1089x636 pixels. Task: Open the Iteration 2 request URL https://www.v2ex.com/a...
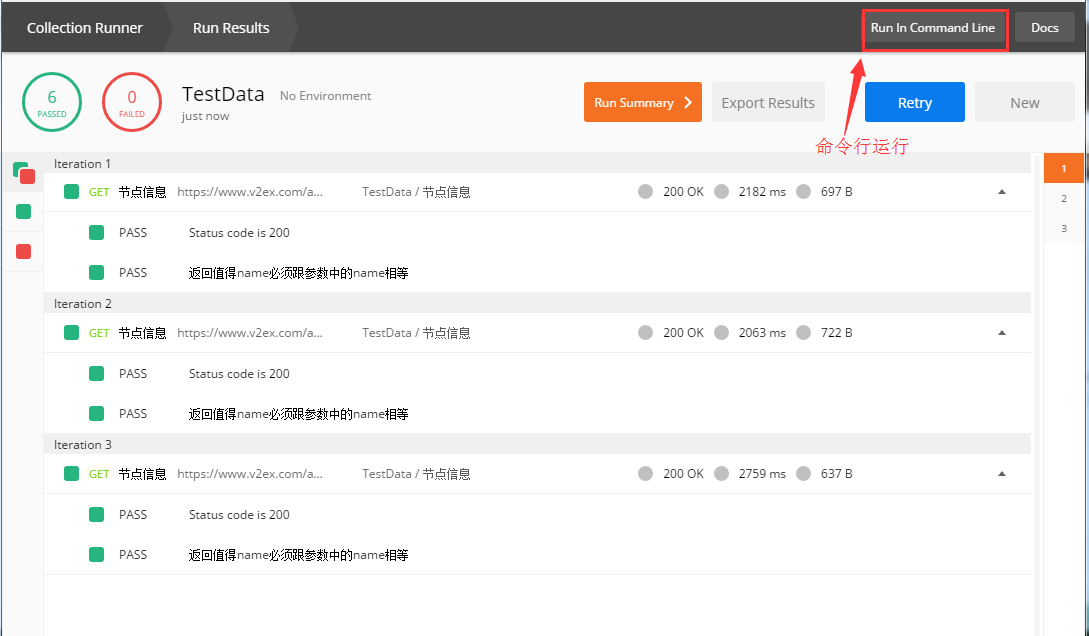(250, 333)
